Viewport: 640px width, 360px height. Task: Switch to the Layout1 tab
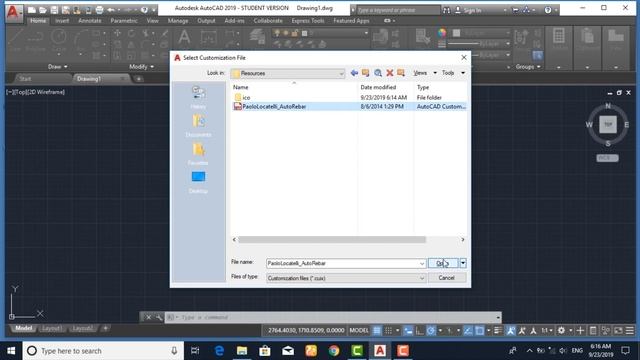pyautogui.click(x=52, y=328)
